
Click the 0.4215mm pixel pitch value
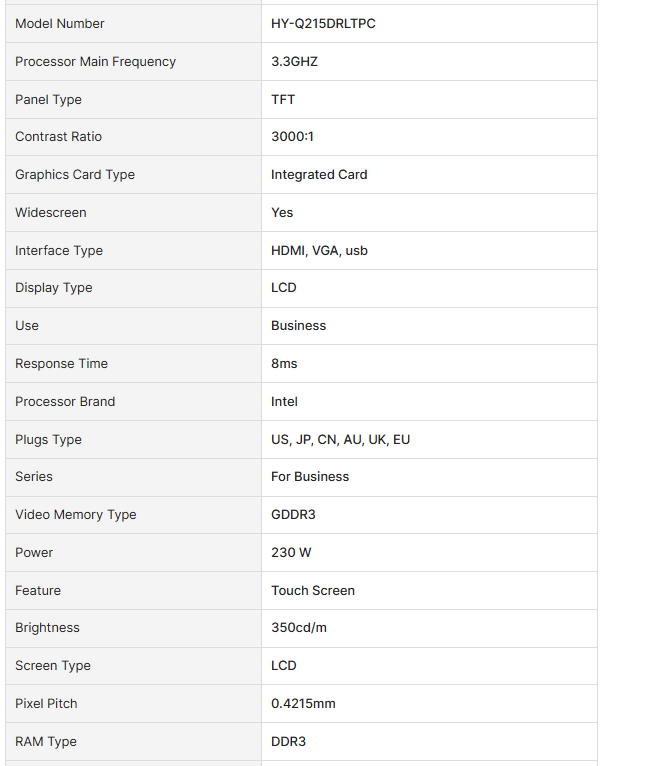(303, 703)
